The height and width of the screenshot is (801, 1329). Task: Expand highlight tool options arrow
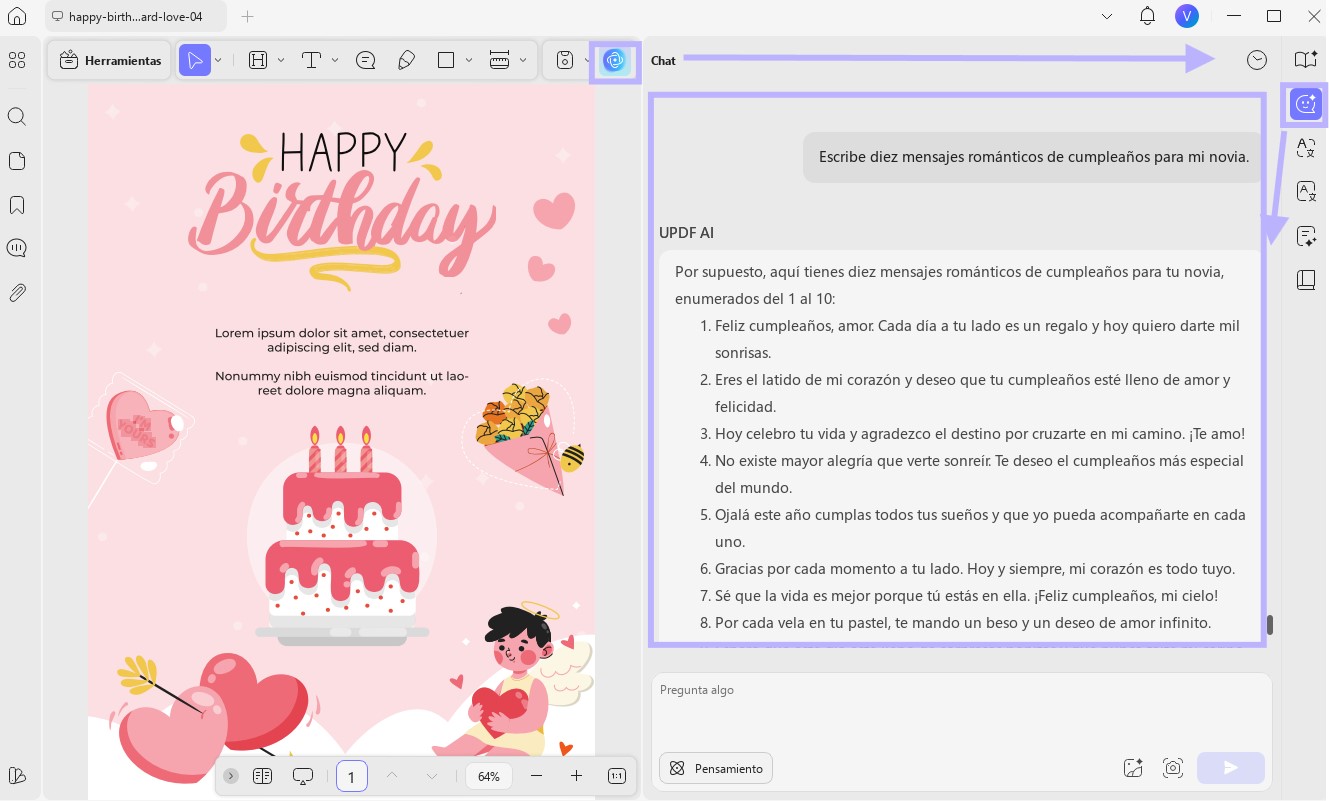tap(281, 61)
